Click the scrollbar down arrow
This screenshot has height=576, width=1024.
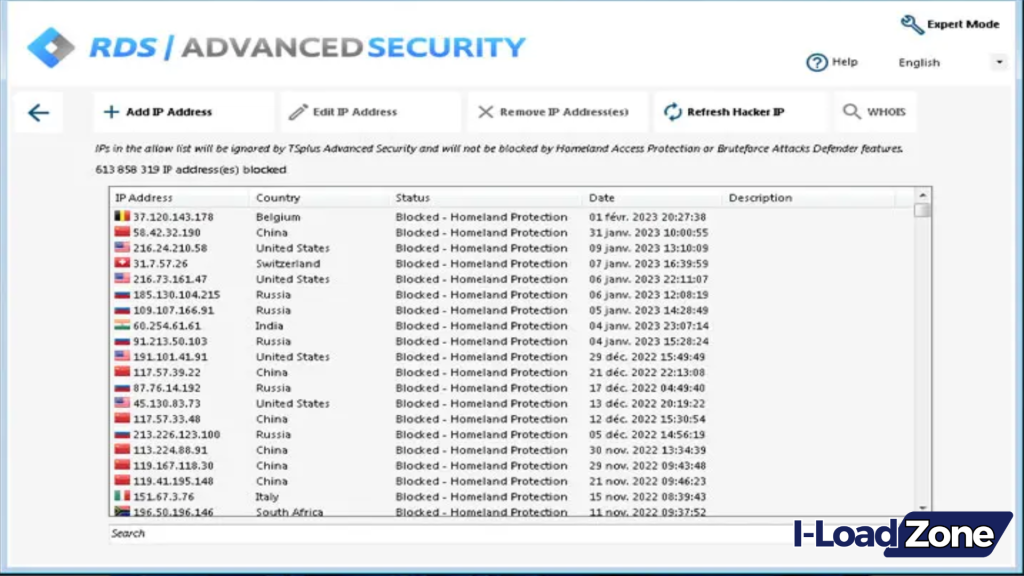922,505
